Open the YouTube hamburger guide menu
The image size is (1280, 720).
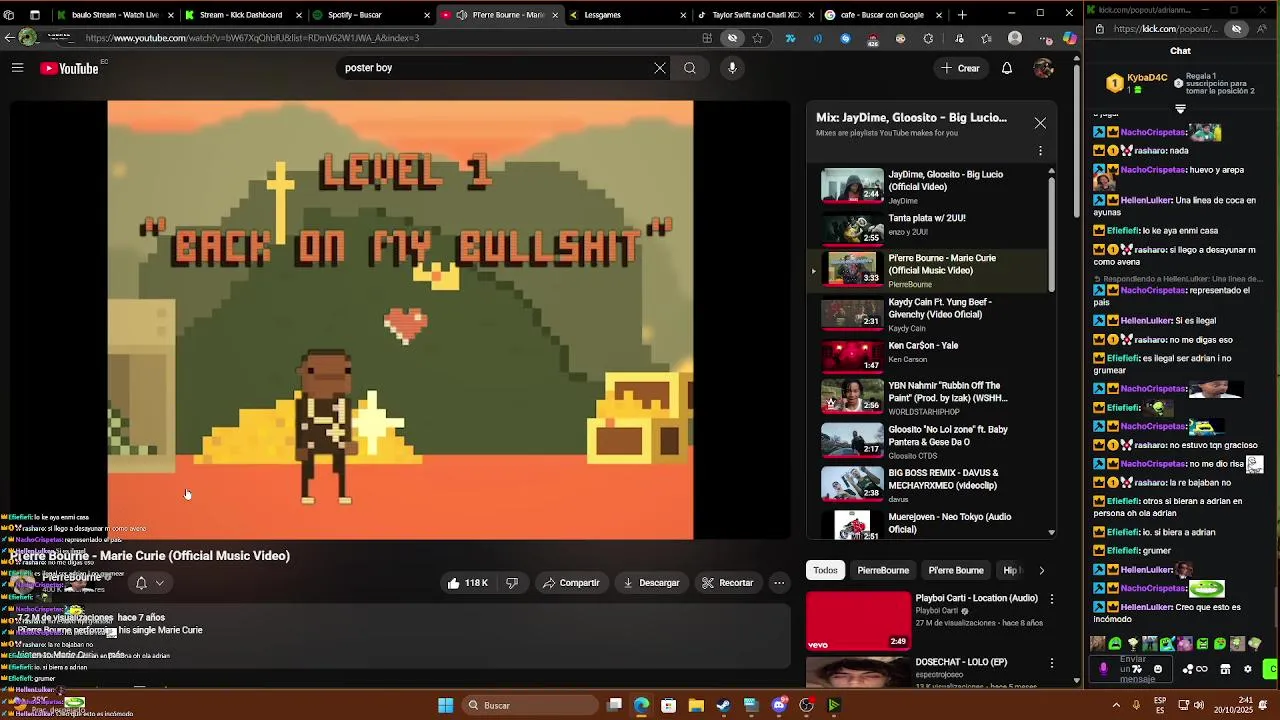[x=17, y=68]
